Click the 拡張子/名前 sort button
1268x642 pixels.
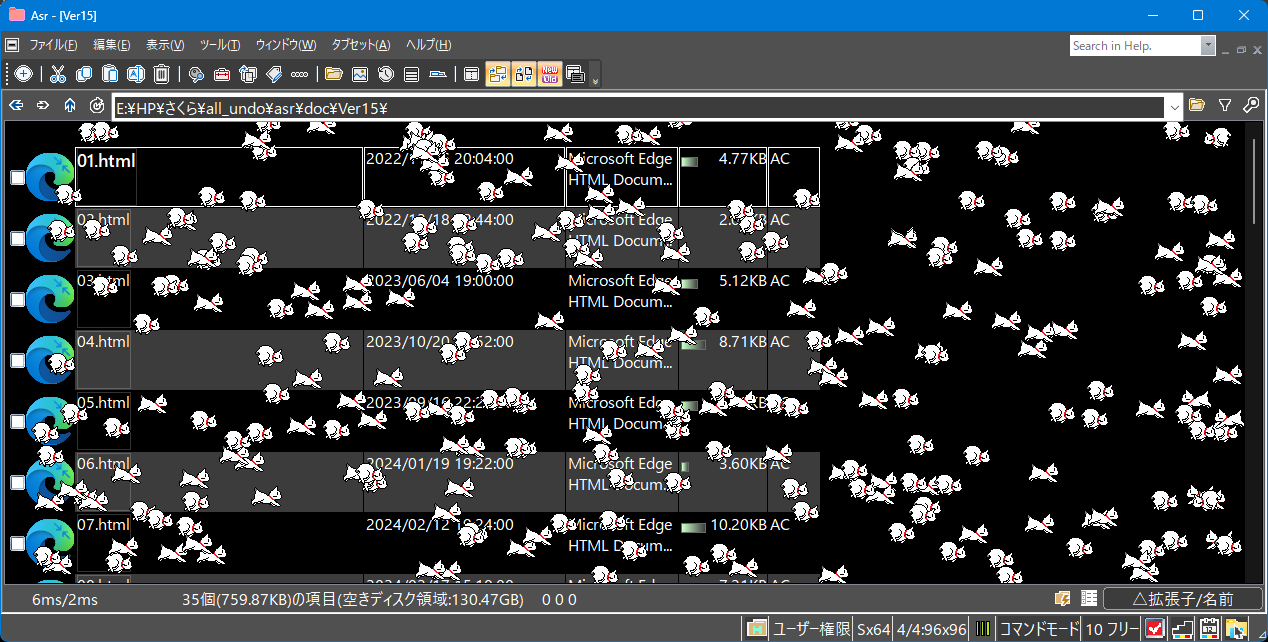point(1182,599)
